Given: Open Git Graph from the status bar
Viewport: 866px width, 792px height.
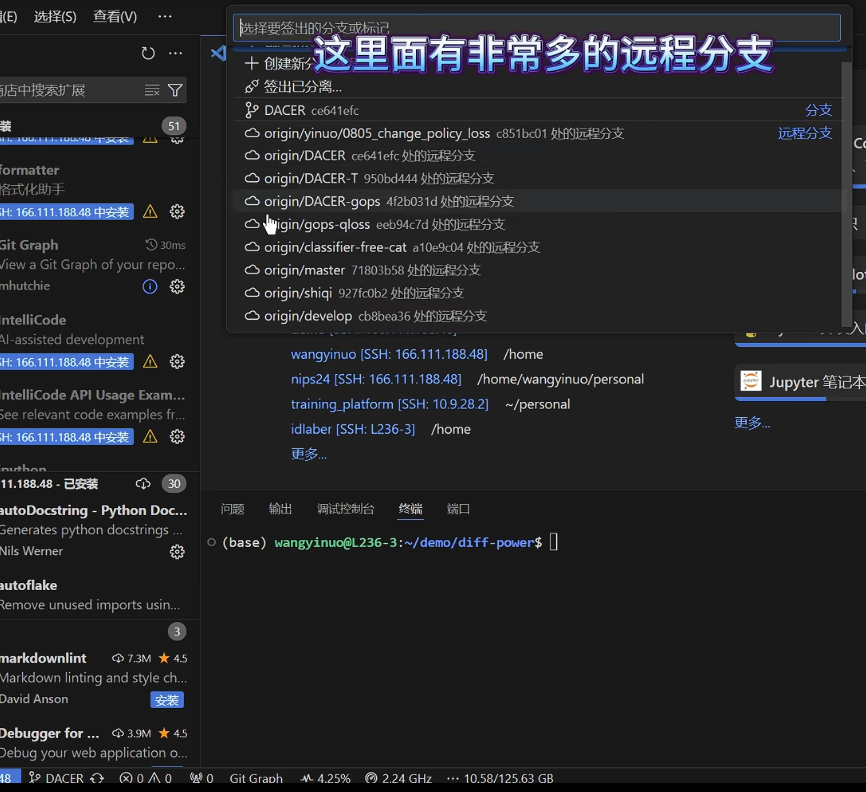Looking at the screenshot, I should [255, 777].
